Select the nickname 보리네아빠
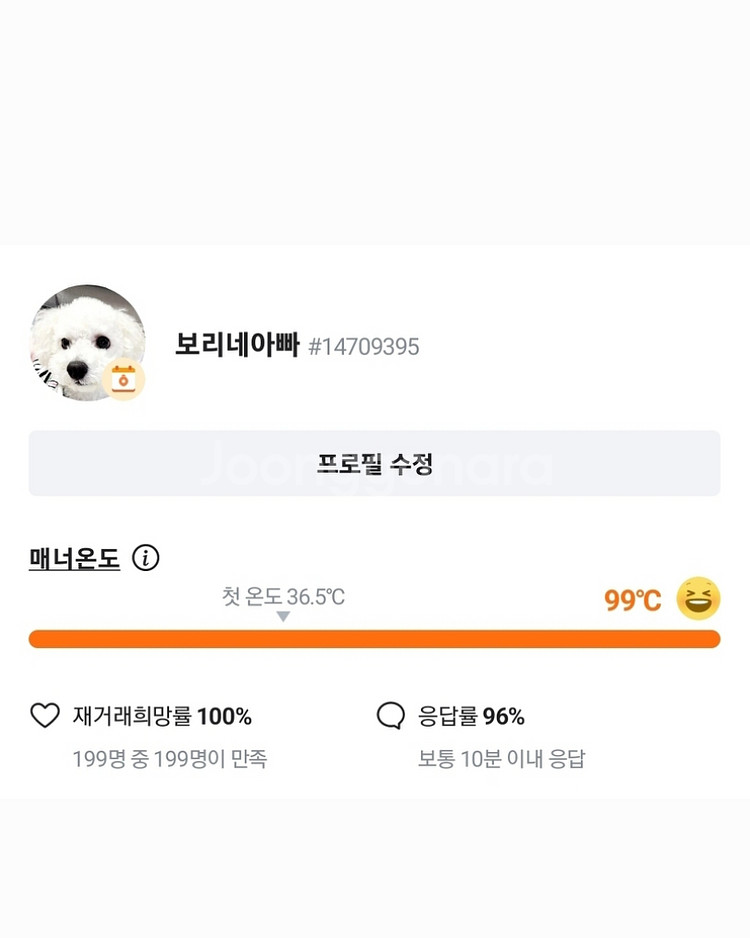 pyautogui.click(x=237, y=346)
